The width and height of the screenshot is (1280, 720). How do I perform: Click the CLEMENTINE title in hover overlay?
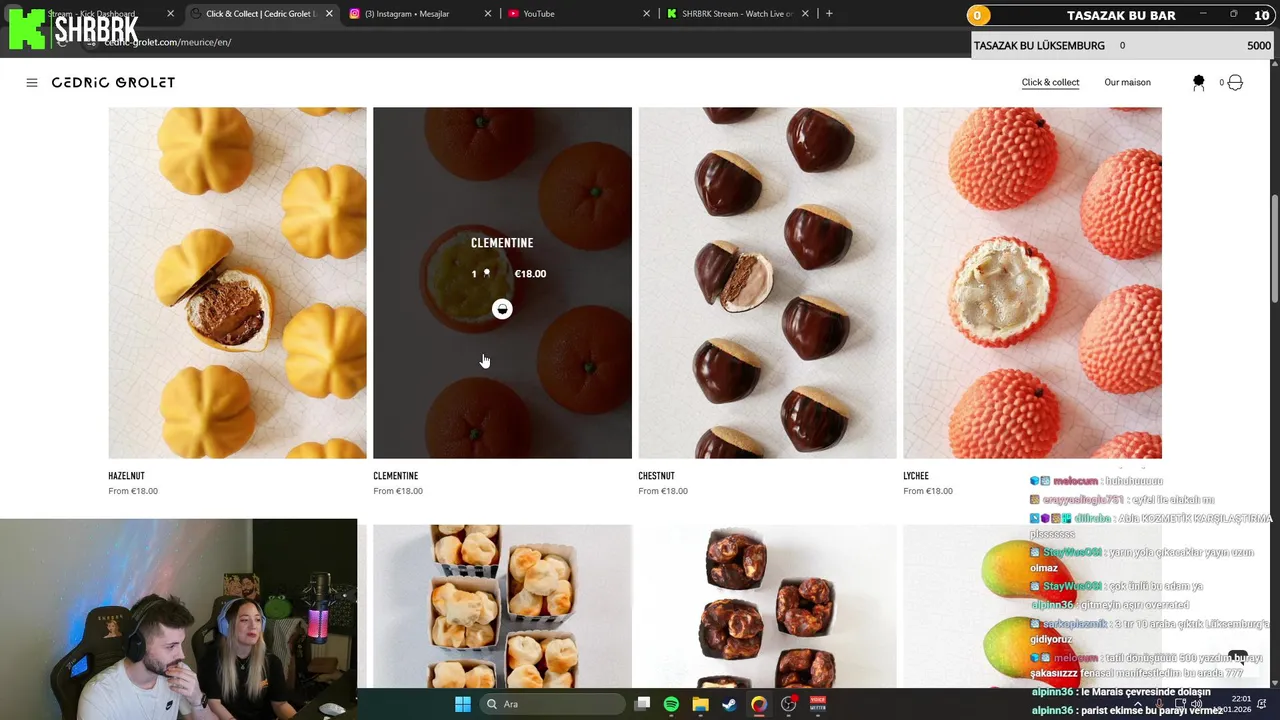[502, 243]
